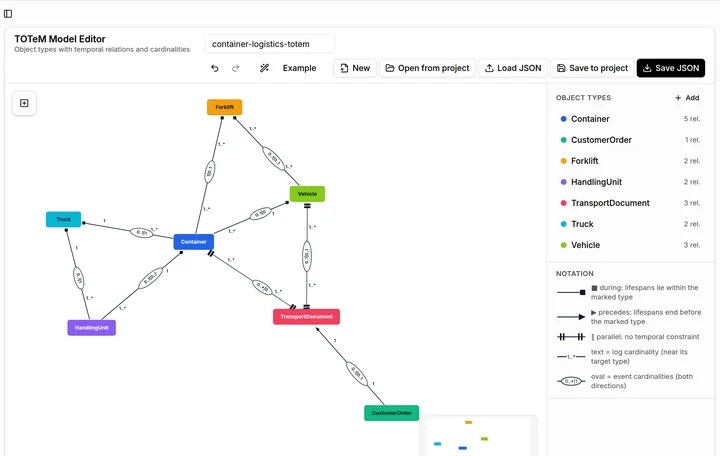The height and width of the screenshot is (456, 720).
Task: Click the cardinality oval between Vehicle and Container
Action: [261, 214]
